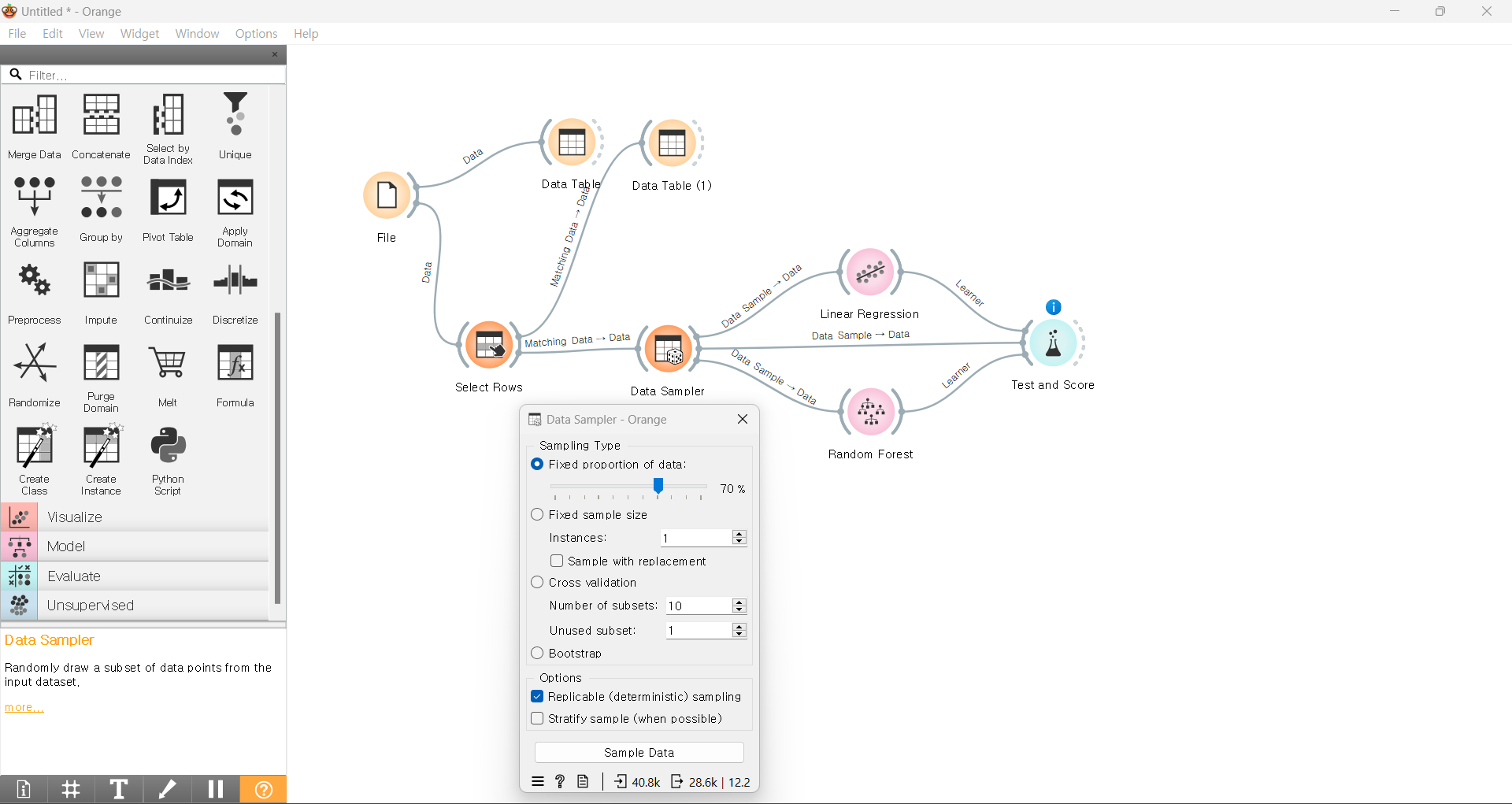1512x804 pixels.
Task: Select the Python Script widget
Action: click(x=168, y=459)
